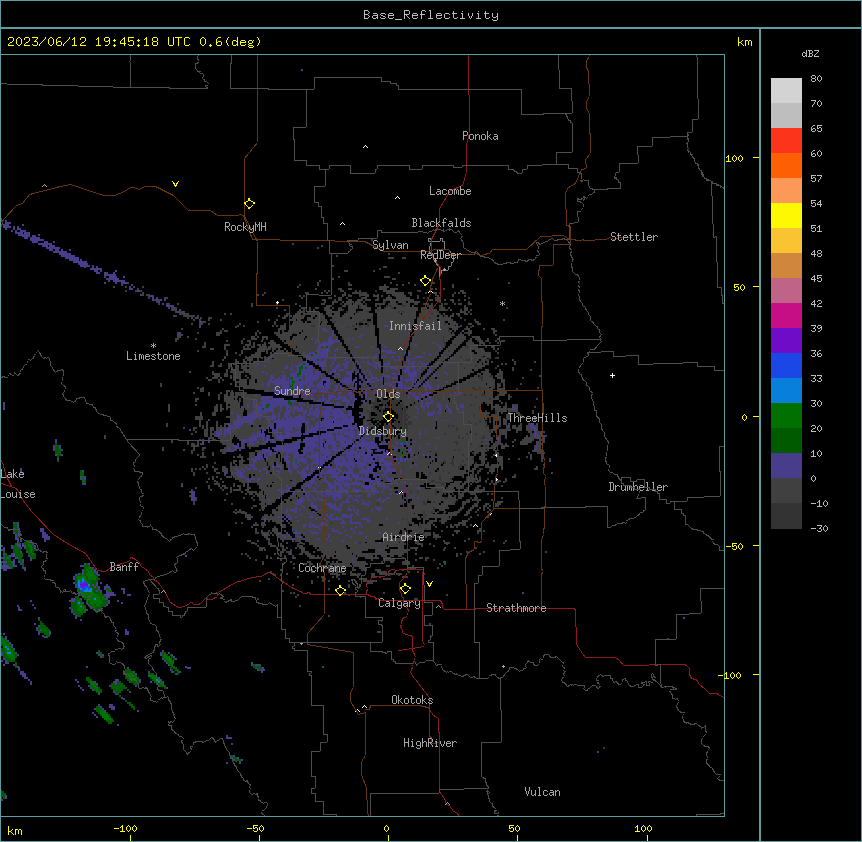The width and height of the screenshot is (862, 842).
Task: Select the Innisfail city label
Action: pyautogui.click(x=415, y=326)
